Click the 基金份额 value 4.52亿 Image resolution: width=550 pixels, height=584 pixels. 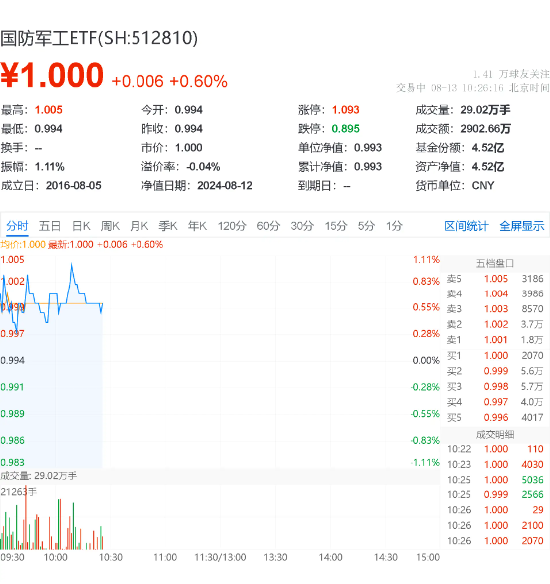(x=488, y=148)
